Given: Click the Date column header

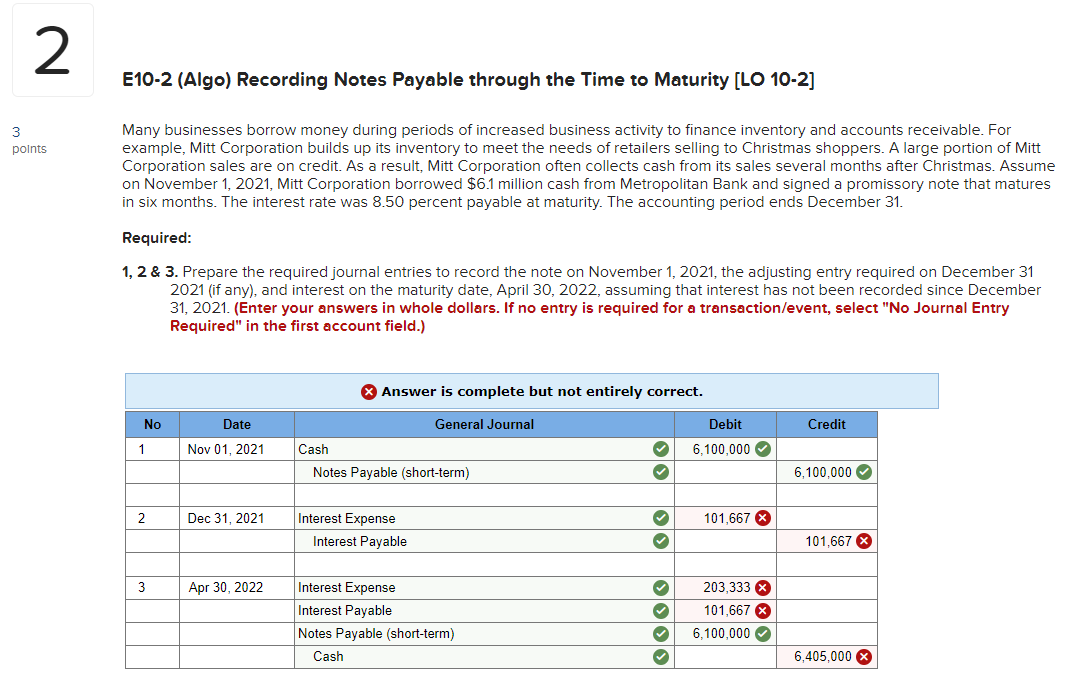Looking at the screenshot, I should click(x=236, y=425).
